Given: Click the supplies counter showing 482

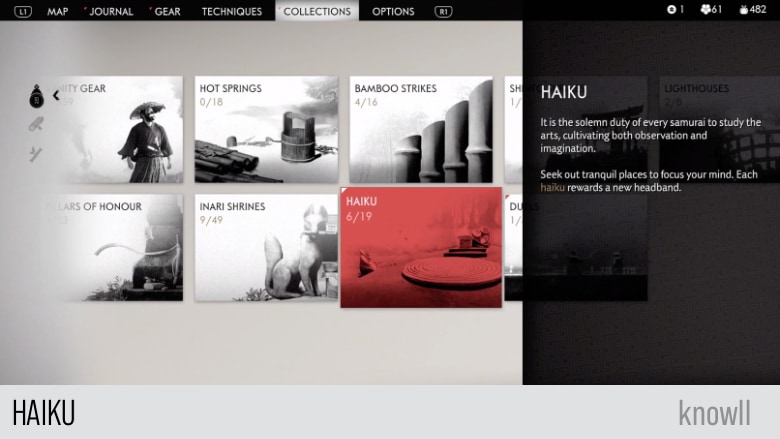Looking at the screenshot, I should 753,9.
